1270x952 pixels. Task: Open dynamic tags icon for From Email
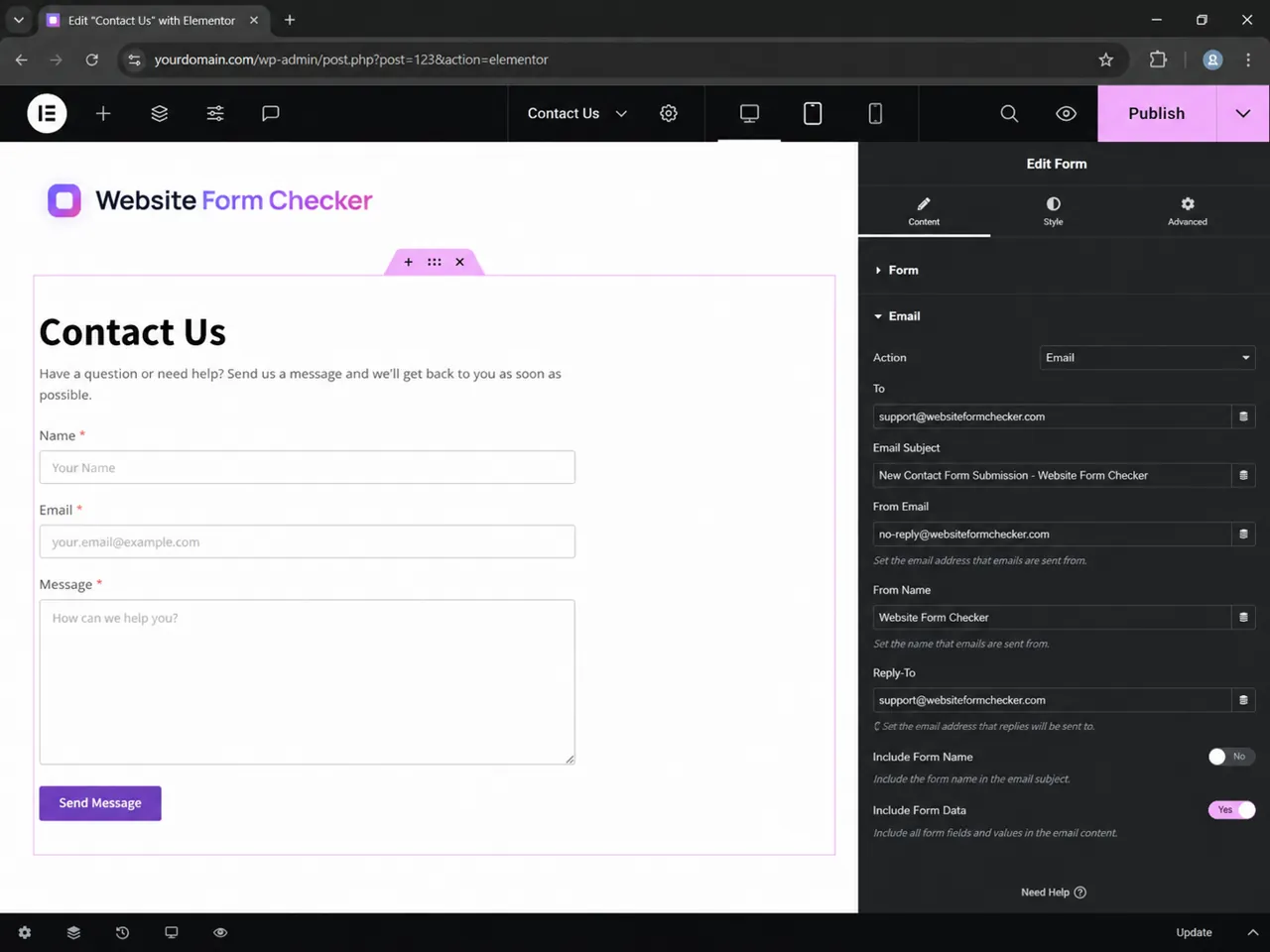tap(1243, 534)
